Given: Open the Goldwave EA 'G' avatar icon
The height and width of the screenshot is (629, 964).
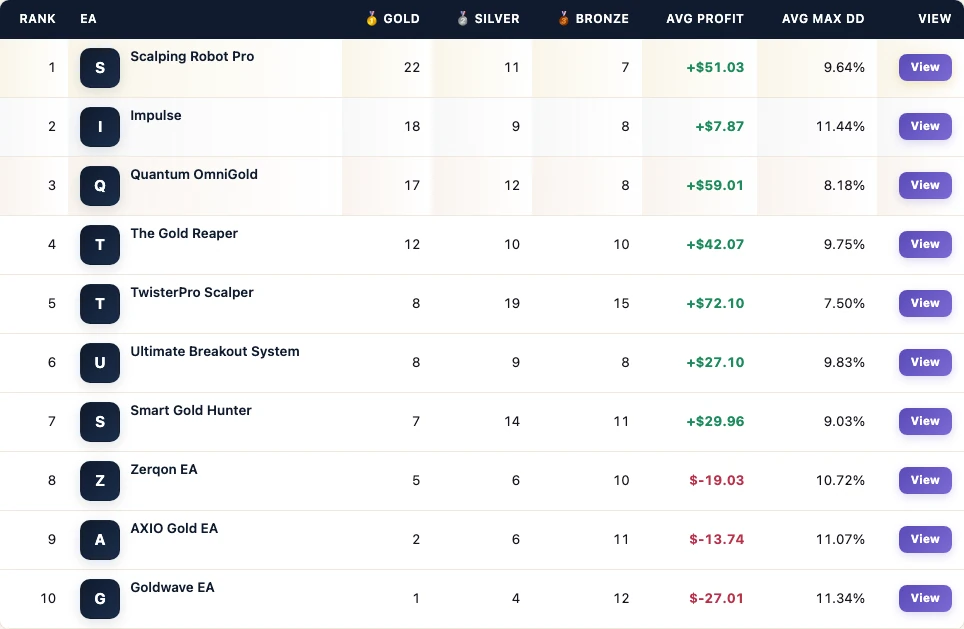Looking at the screenshot, I should (x=100, y=599).
